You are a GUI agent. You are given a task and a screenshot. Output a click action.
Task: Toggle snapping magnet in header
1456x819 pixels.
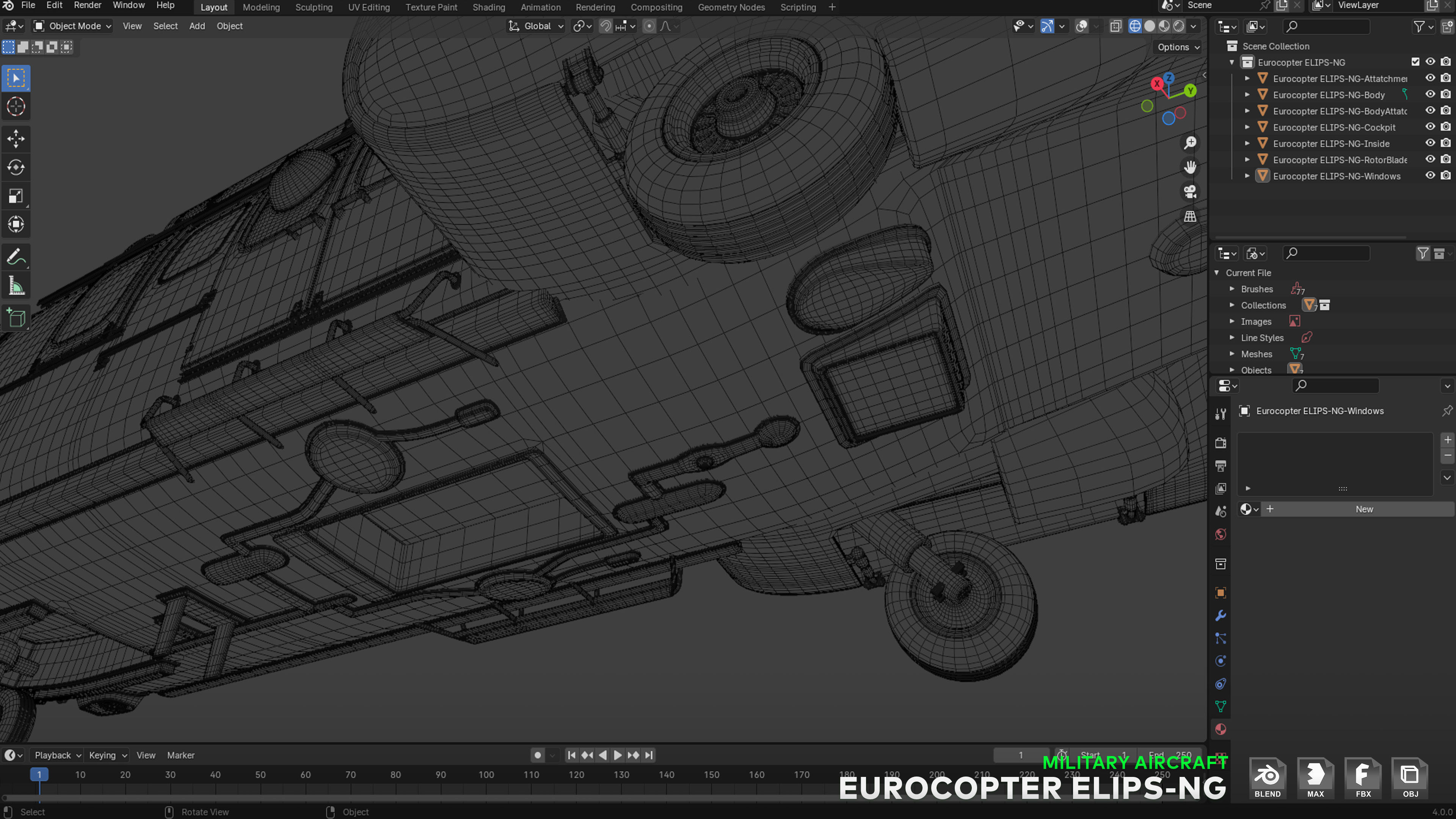pos(606,26)
